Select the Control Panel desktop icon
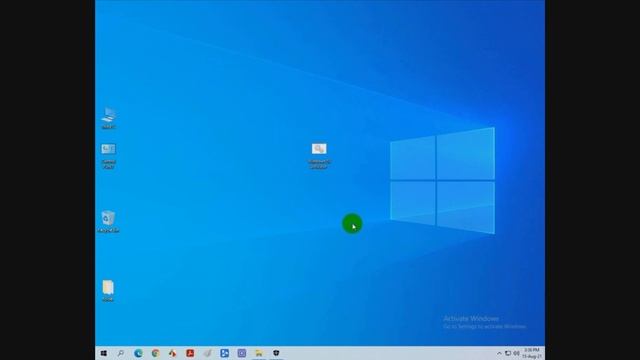This screenshot has height=360, width=640. (x=109, y=156)
